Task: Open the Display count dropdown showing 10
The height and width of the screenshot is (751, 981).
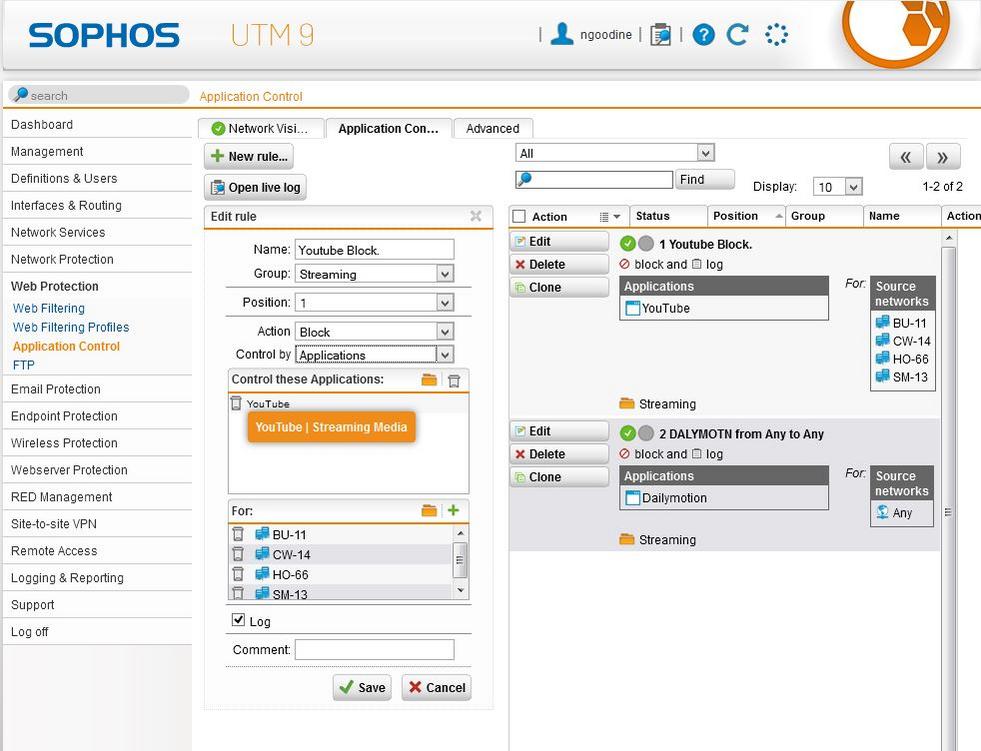Action: pos(838,186)
